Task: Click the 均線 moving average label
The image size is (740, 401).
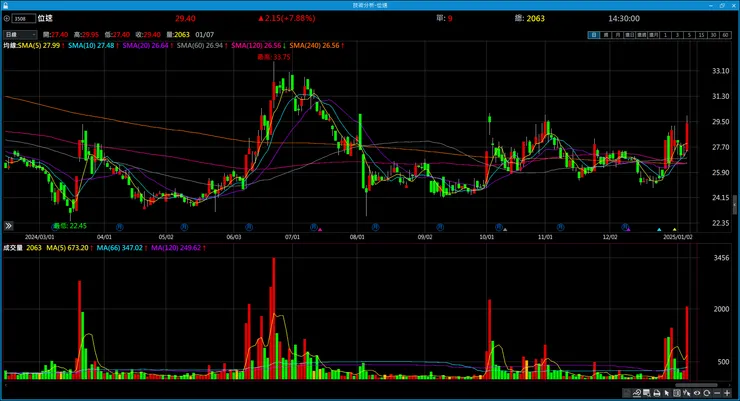Action: coord(10,45)
